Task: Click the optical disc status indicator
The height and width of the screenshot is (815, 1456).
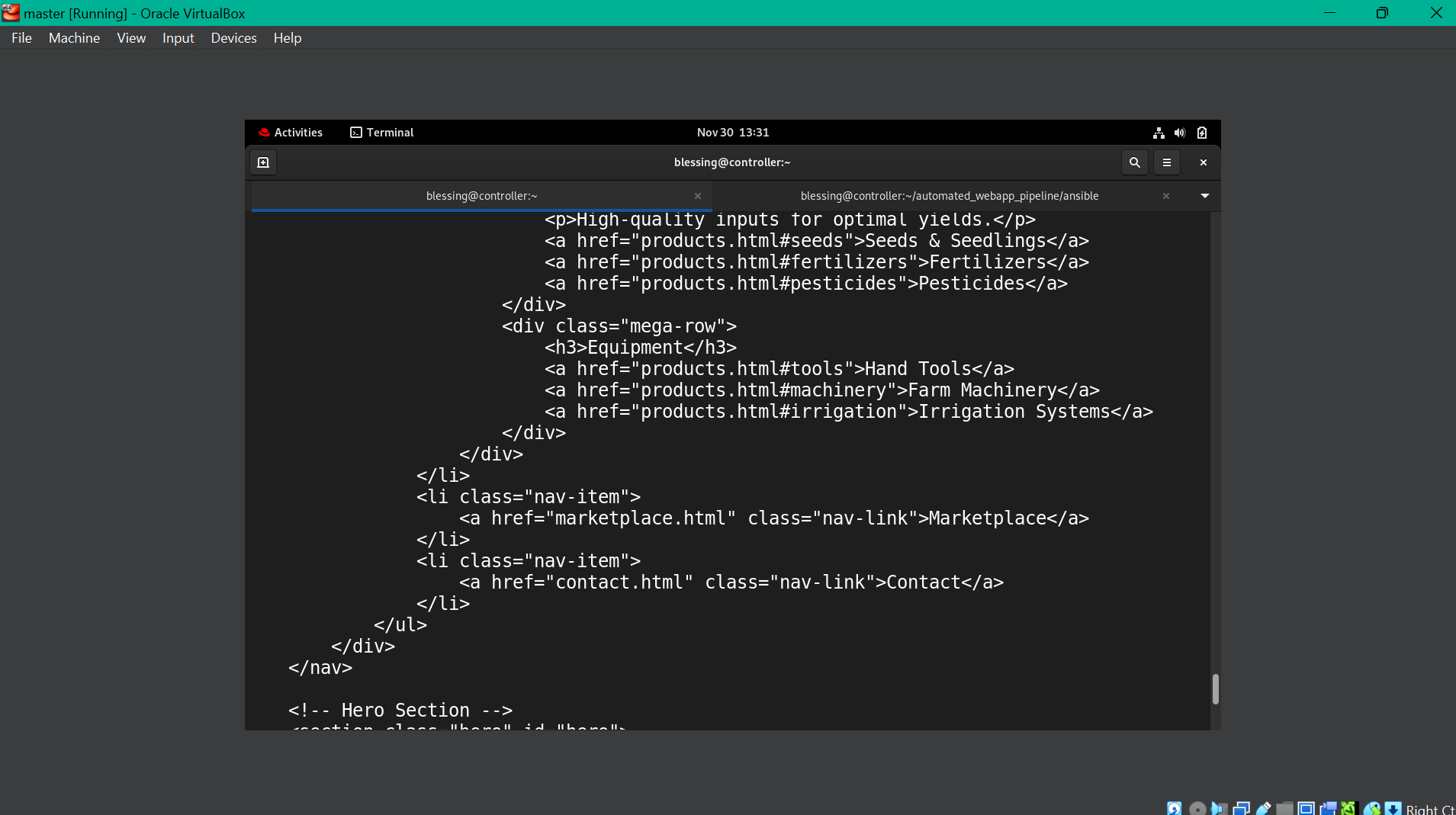Action: point(1198,808)
